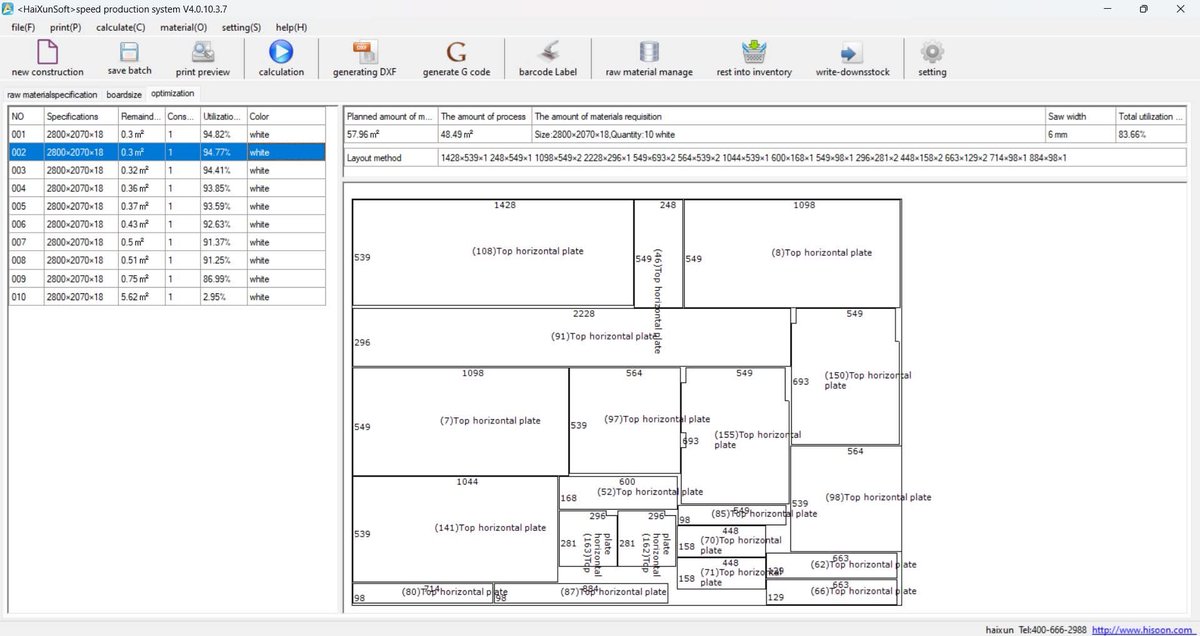Open the file(F) menu
Screen dimensions: 1200x636
[x=23, y=27]
